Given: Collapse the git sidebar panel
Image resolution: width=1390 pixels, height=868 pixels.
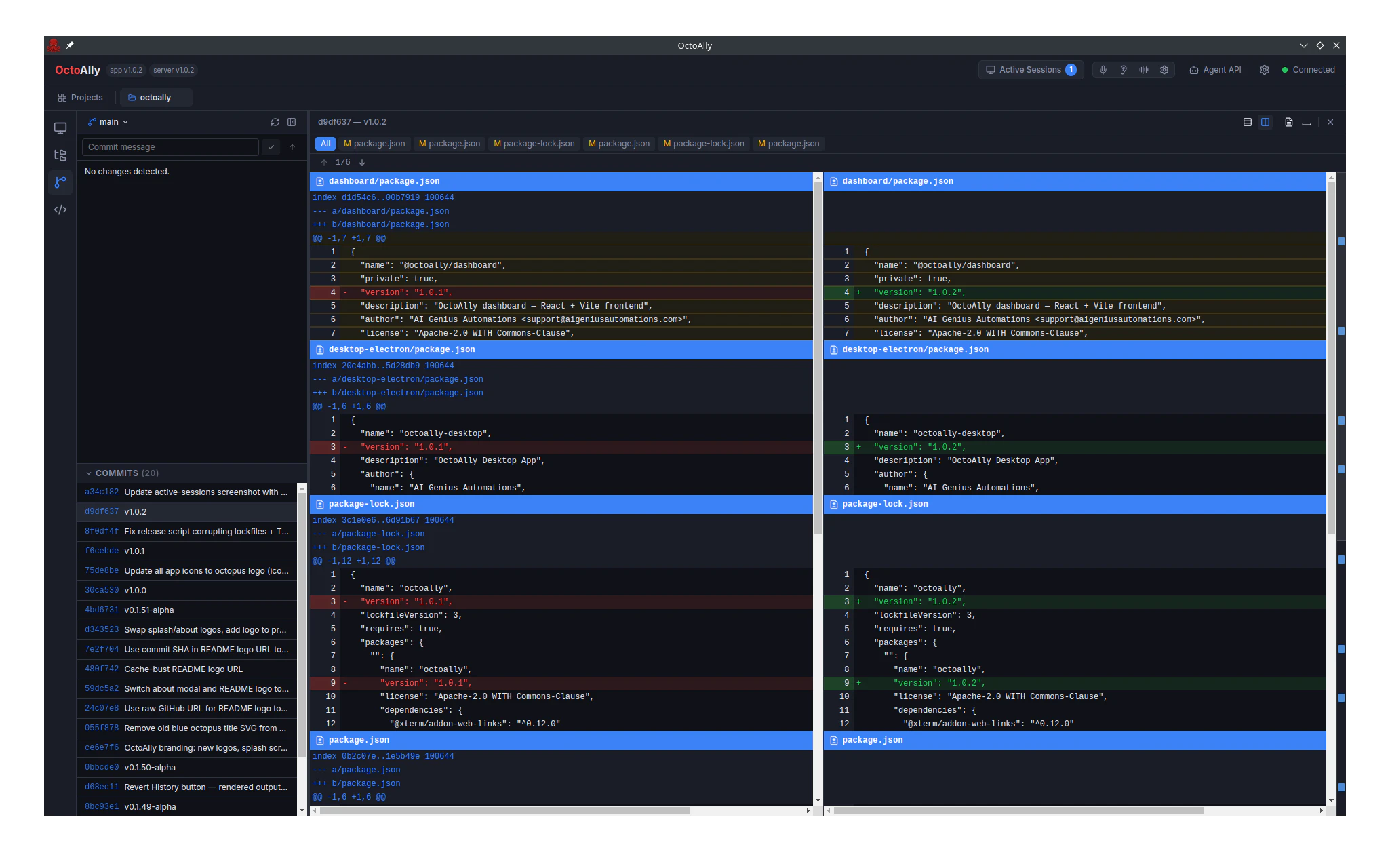Looking at the screenshot, I should click(292, 122).
